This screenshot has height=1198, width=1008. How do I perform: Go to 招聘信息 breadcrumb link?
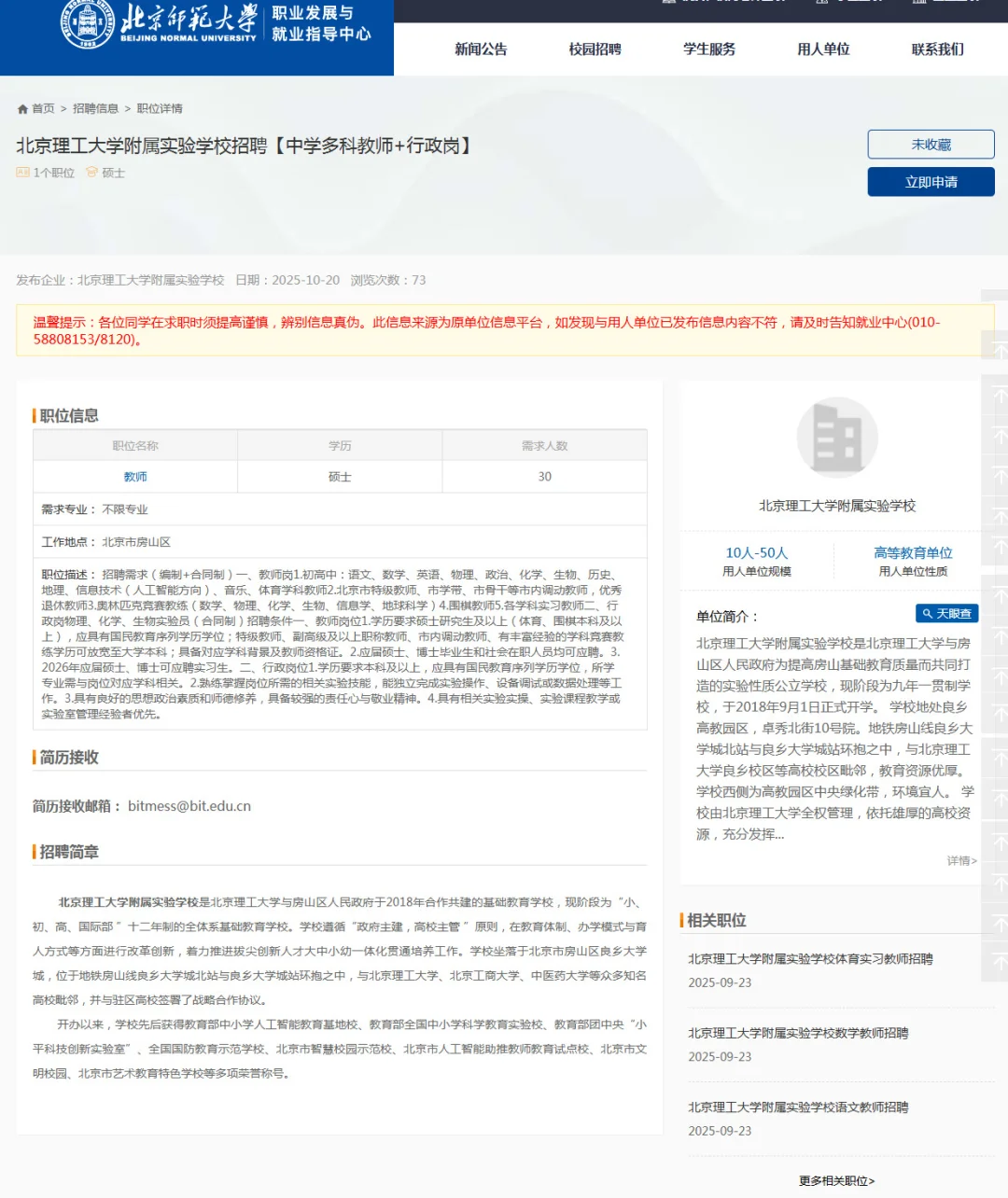96,109
